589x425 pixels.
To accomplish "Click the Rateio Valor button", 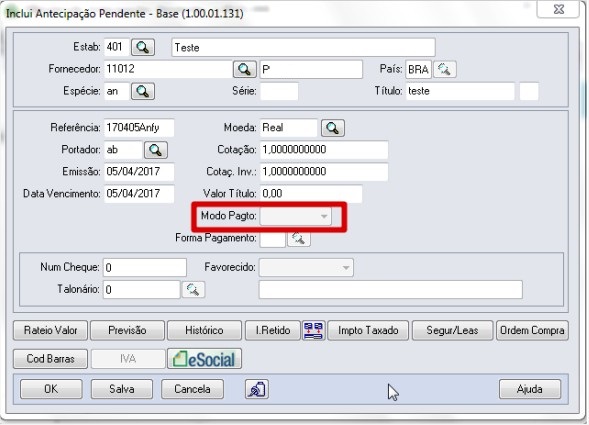I will click(x=50, y=331).
